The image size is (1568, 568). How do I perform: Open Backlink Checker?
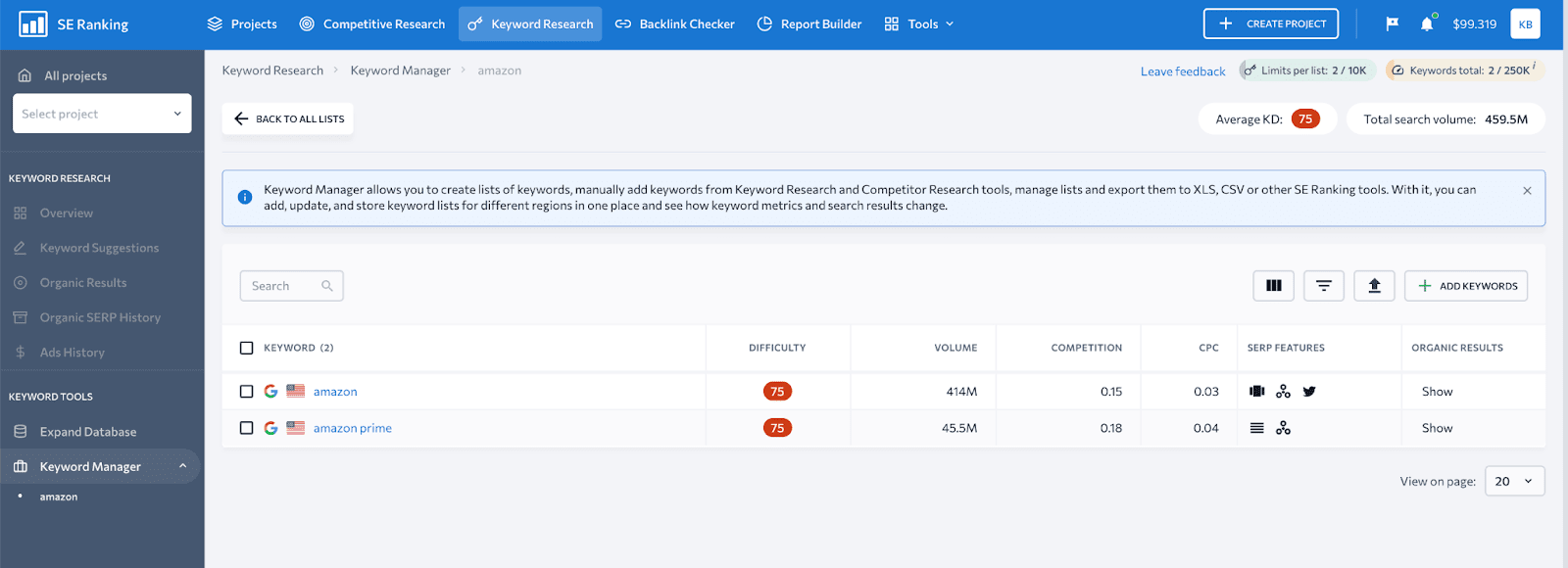674,24
